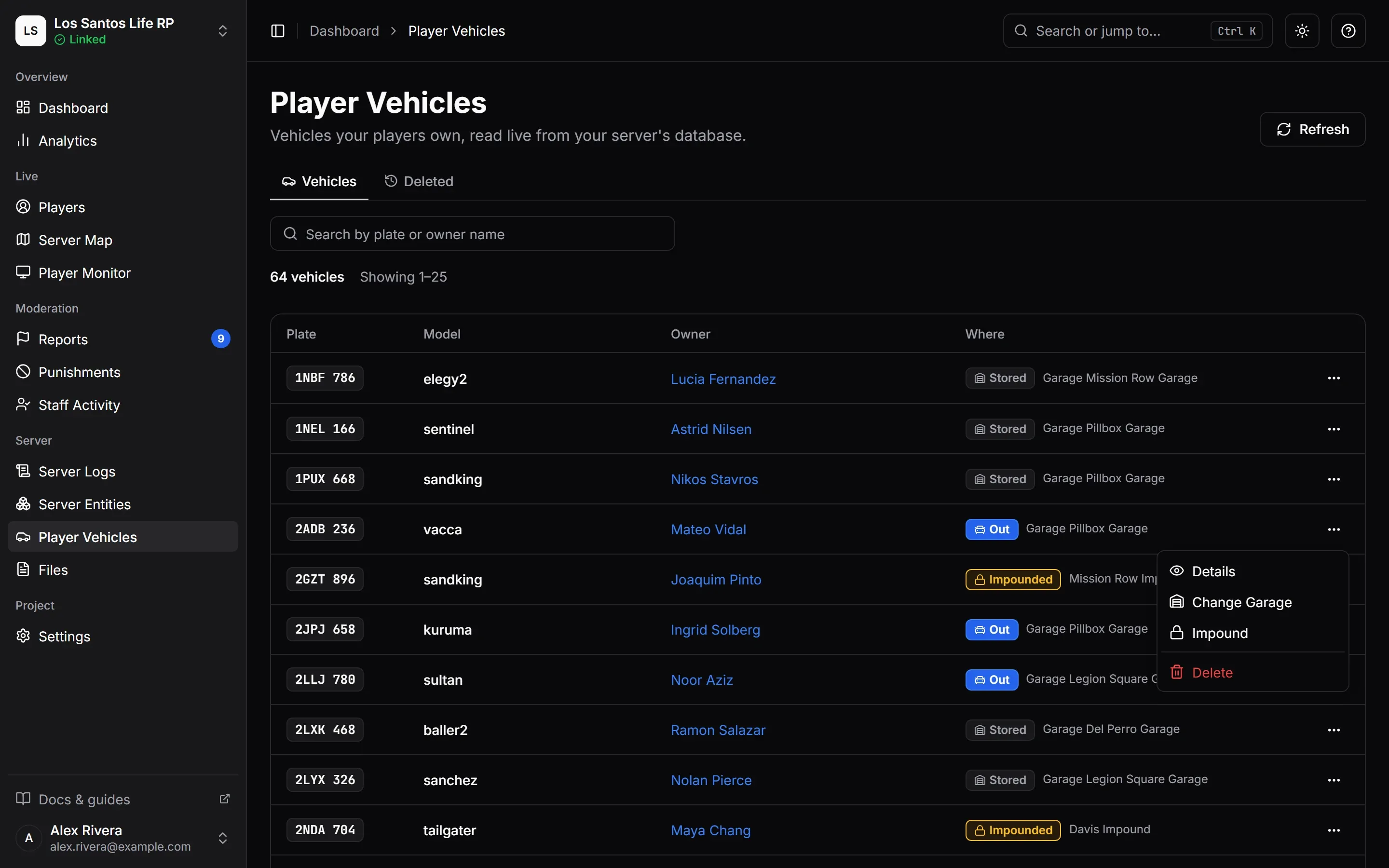Screen dimensions: 1389x868
Task: Open owner Mateo Vidal profile
Action: (x=708, y=529)
